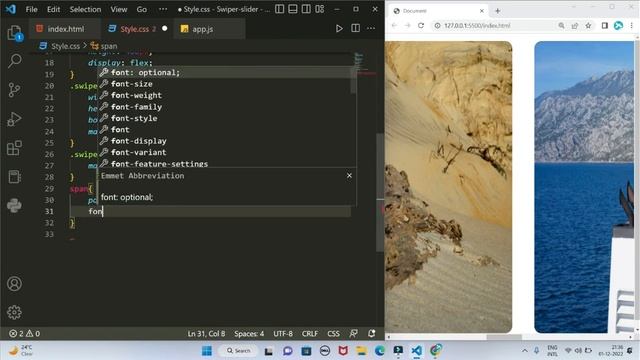Select the font-variant suggestion

coord(227,152)
